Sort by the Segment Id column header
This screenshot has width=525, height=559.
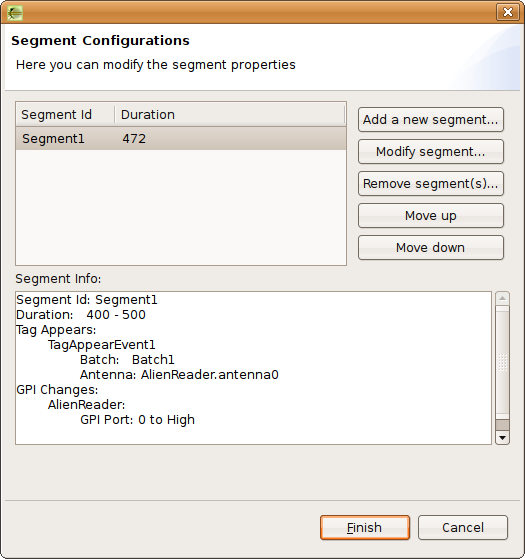coord(65,115)
